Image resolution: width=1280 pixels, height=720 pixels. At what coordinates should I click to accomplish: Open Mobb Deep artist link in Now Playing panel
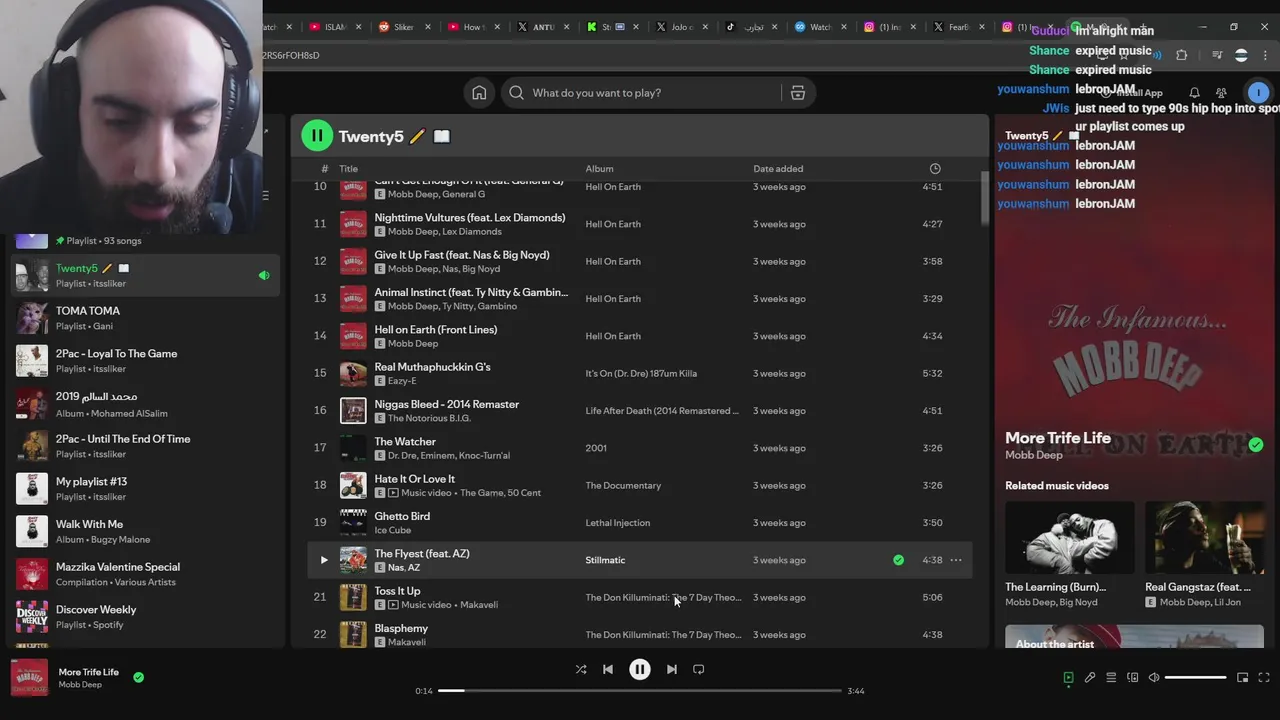[x=1034, y=455]
